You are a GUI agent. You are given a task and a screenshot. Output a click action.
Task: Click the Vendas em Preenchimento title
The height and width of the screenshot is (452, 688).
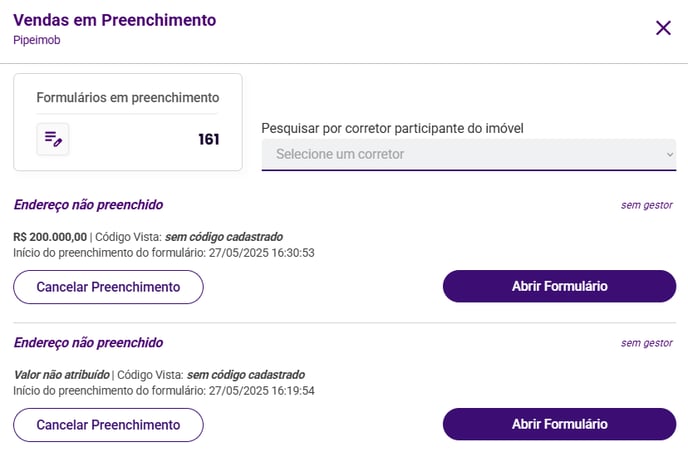[115, 20]
